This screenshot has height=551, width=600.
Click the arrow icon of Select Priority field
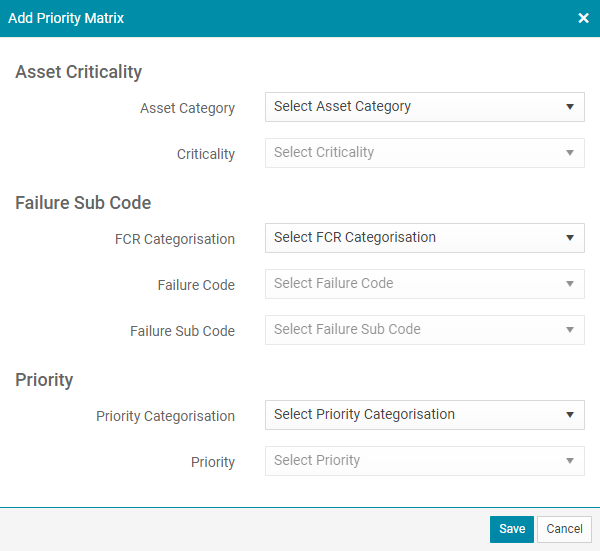tap(570, 460)
